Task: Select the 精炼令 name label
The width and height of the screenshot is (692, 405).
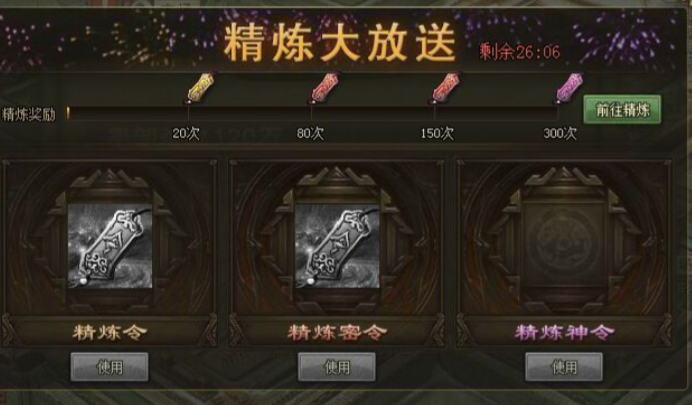Action: pyautogui.click(x=109, y=332)
